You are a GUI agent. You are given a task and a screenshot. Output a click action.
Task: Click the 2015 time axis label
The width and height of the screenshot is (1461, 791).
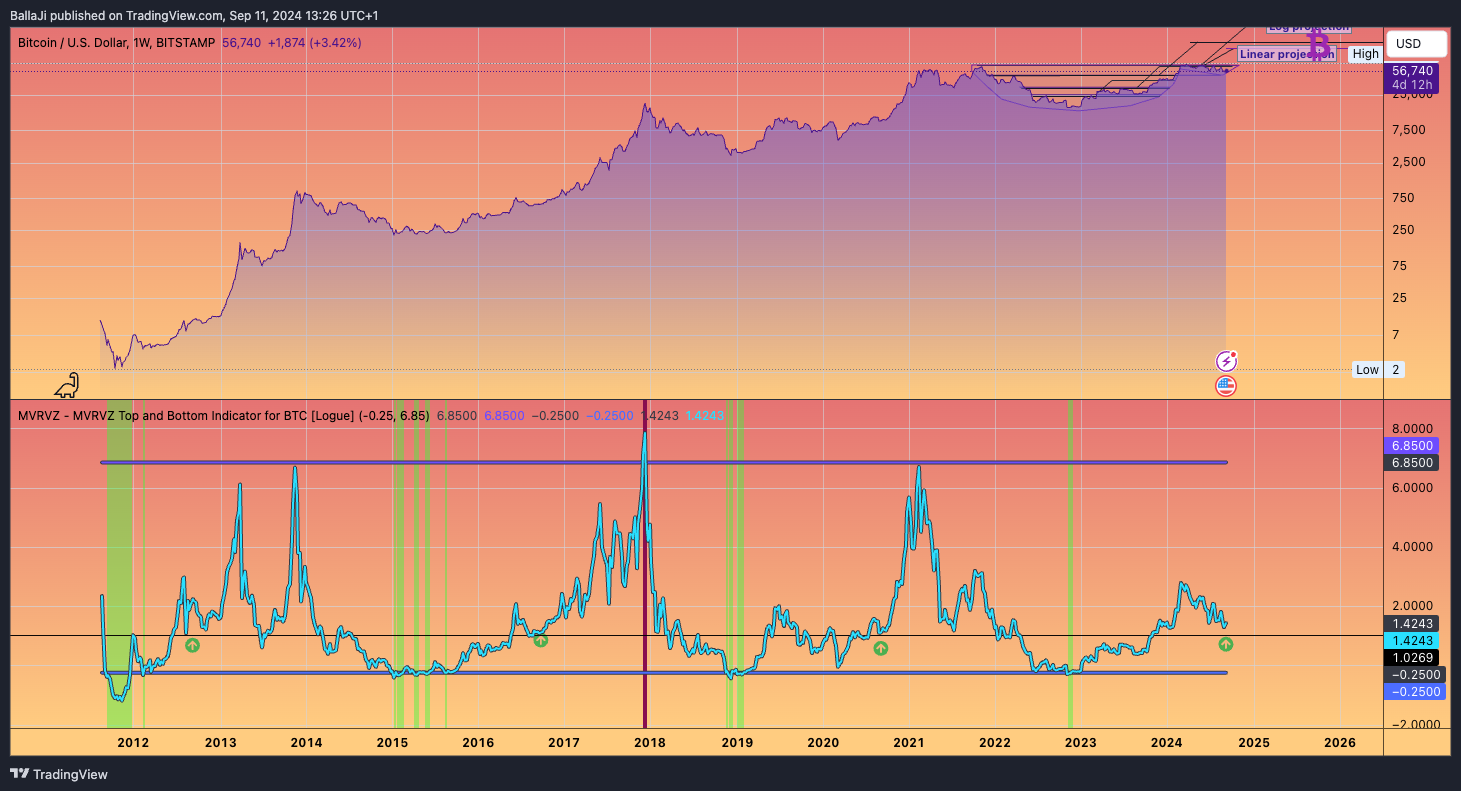pyautogui.click(x=392, y=743)
